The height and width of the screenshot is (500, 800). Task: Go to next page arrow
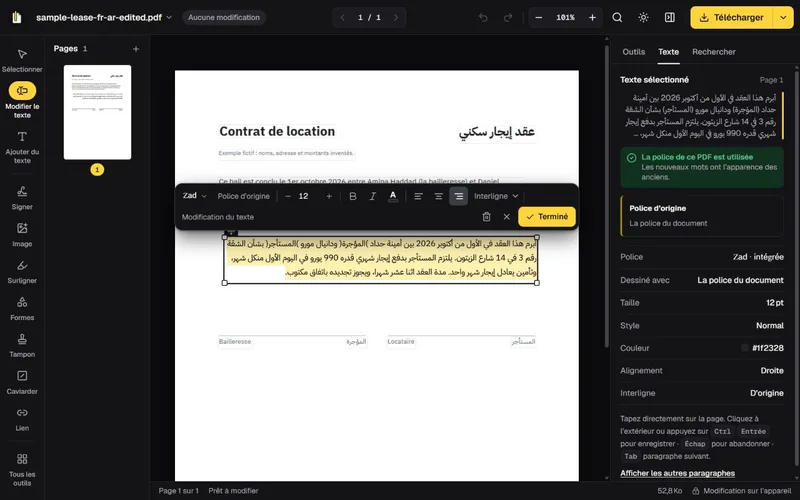point(396,17)
